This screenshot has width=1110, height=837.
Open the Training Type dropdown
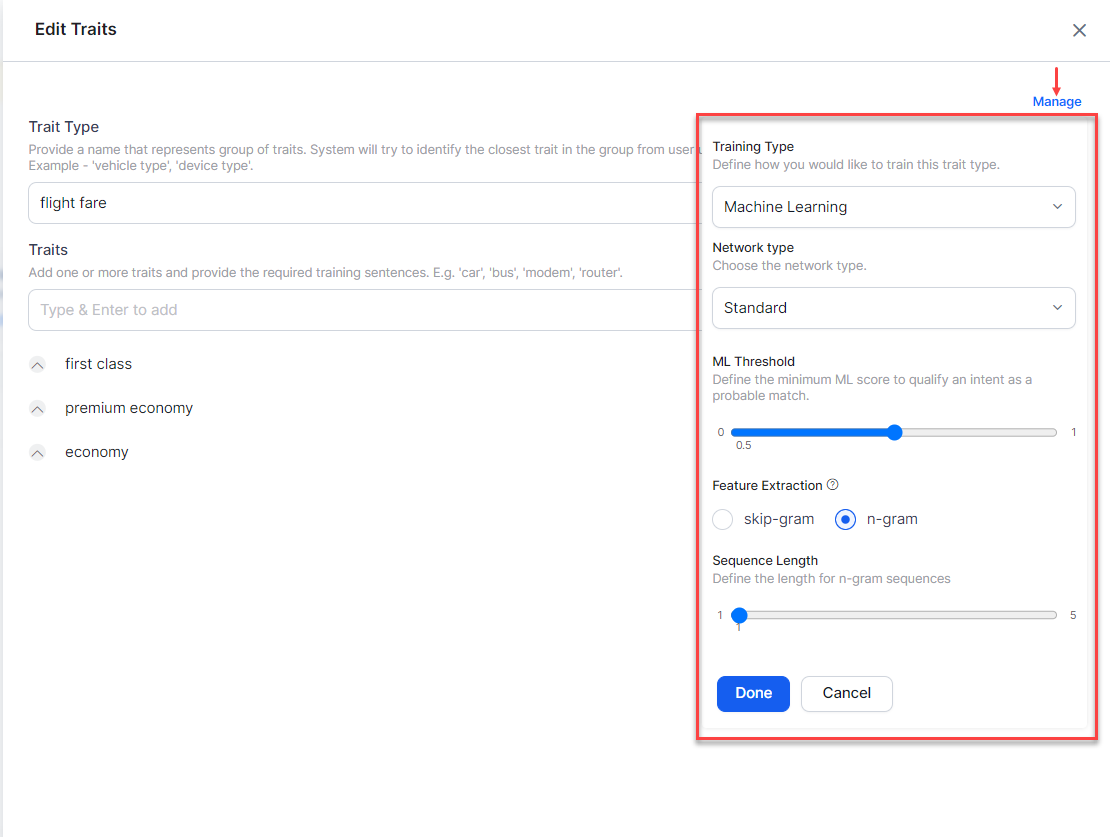893,207
